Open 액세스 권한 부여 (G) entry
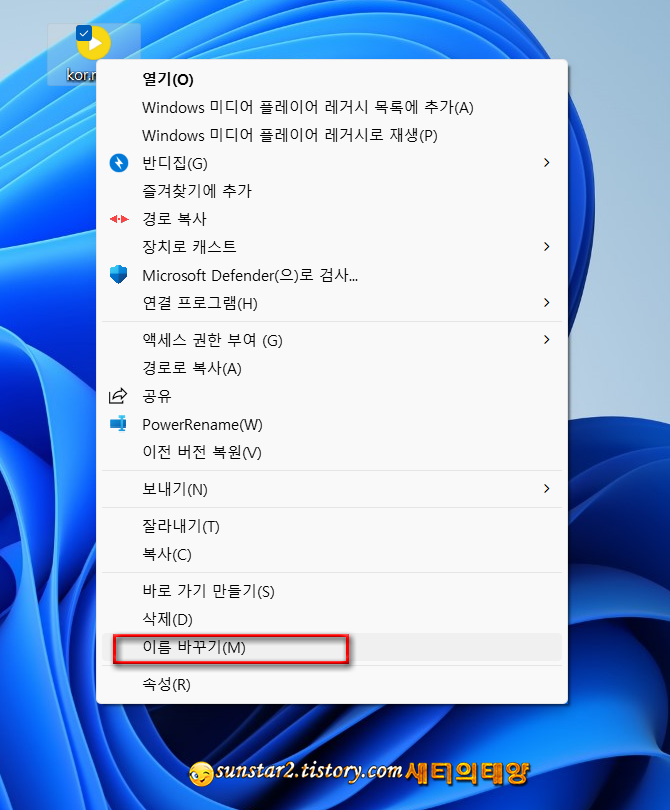 (x=332, y=340)
